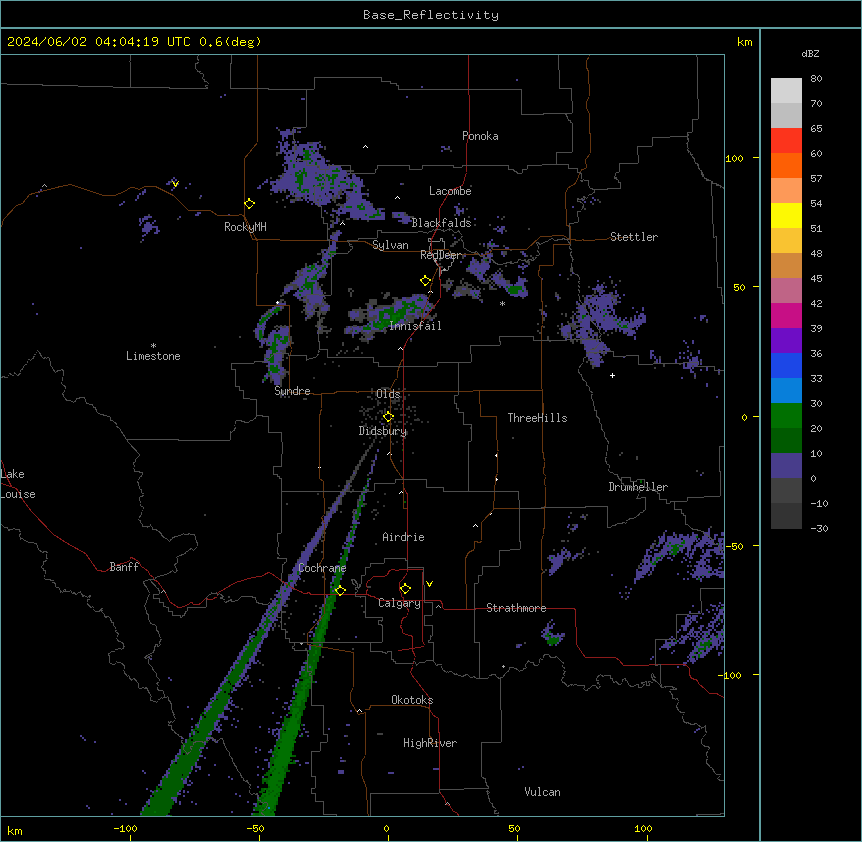862x842 pixels.
Task: Click the Ponoka map label
Action: click(x=480, y=136)
